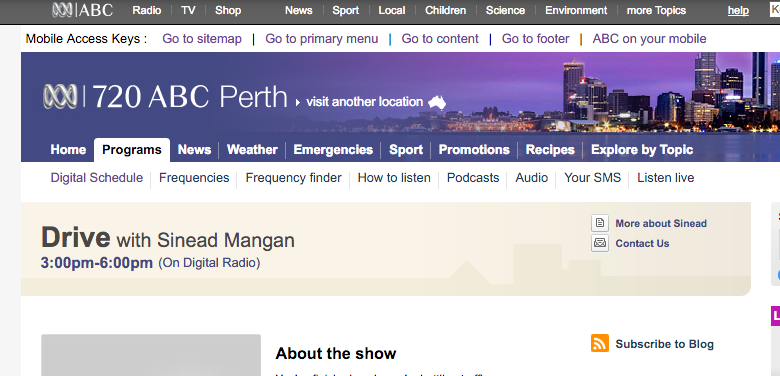
Task: Open the Audio submenu link
Action: 532,178
